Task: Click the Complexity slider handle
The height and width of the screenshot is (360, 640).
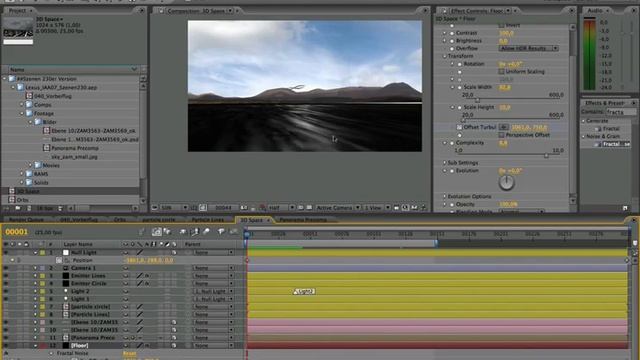Action: pos(546,156)
